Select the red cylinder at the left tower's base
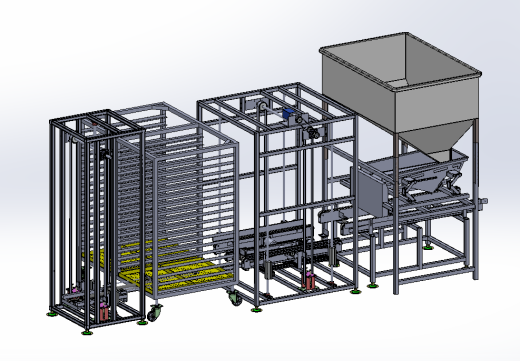 104,312
